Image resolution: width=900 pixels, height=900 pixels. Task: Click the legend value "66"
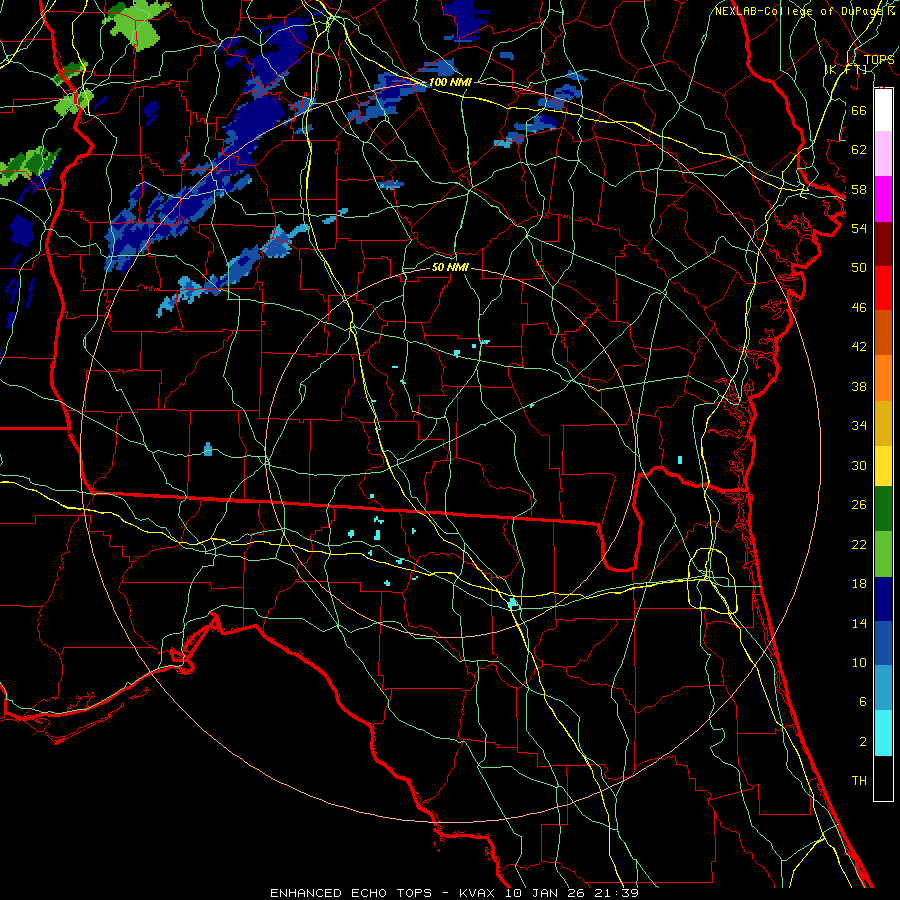click(x=859, y=110)
